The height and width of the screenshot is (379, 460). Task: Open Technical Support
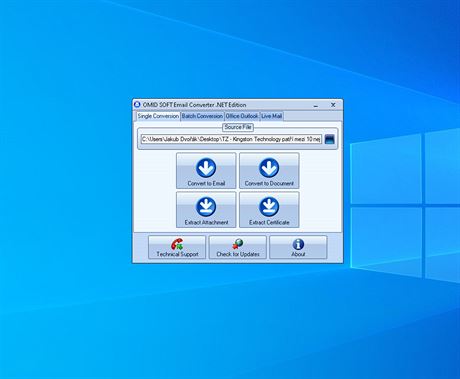tap(177, 247)
